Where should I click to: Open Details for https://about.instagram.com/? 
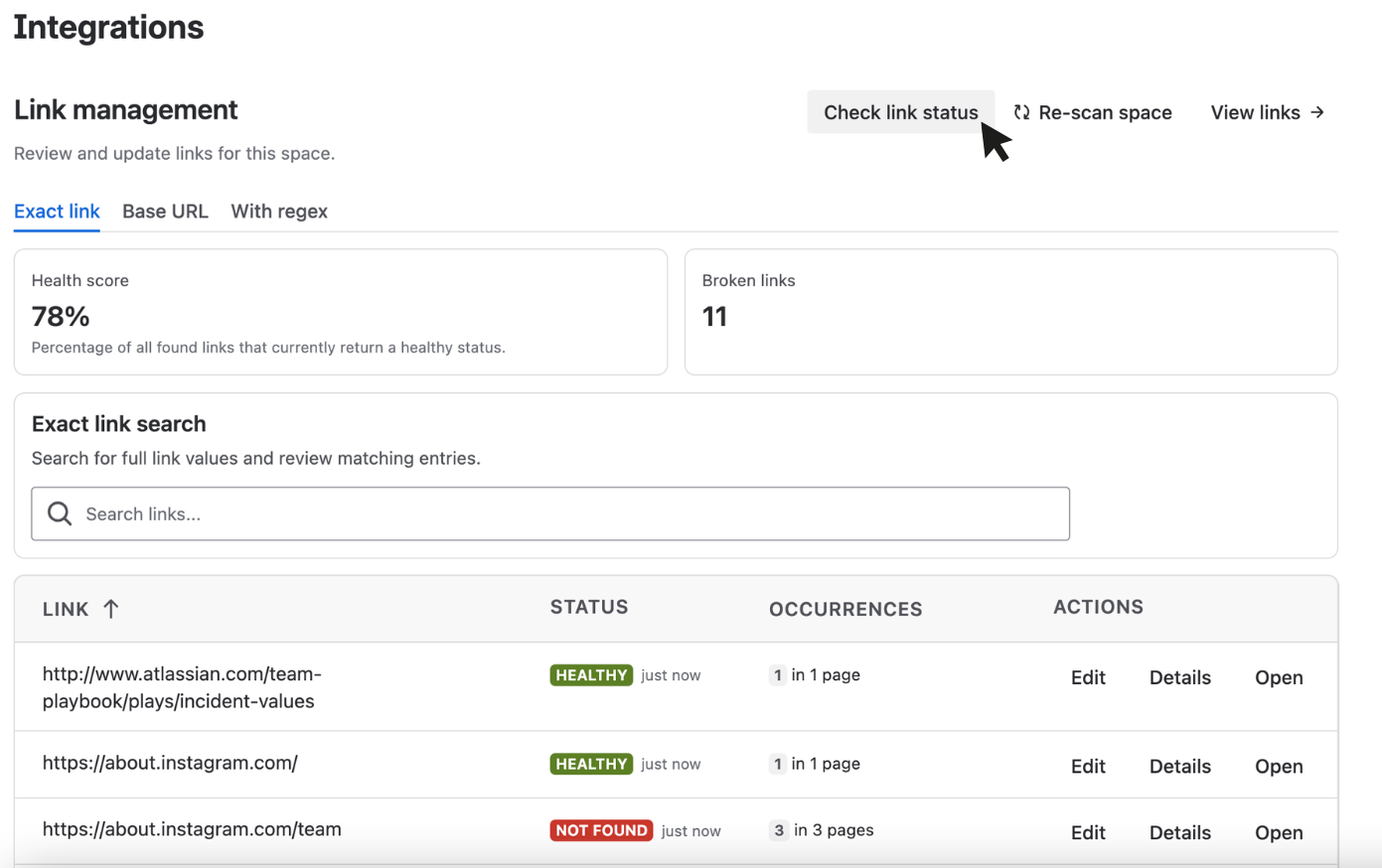pos(1180,766)
